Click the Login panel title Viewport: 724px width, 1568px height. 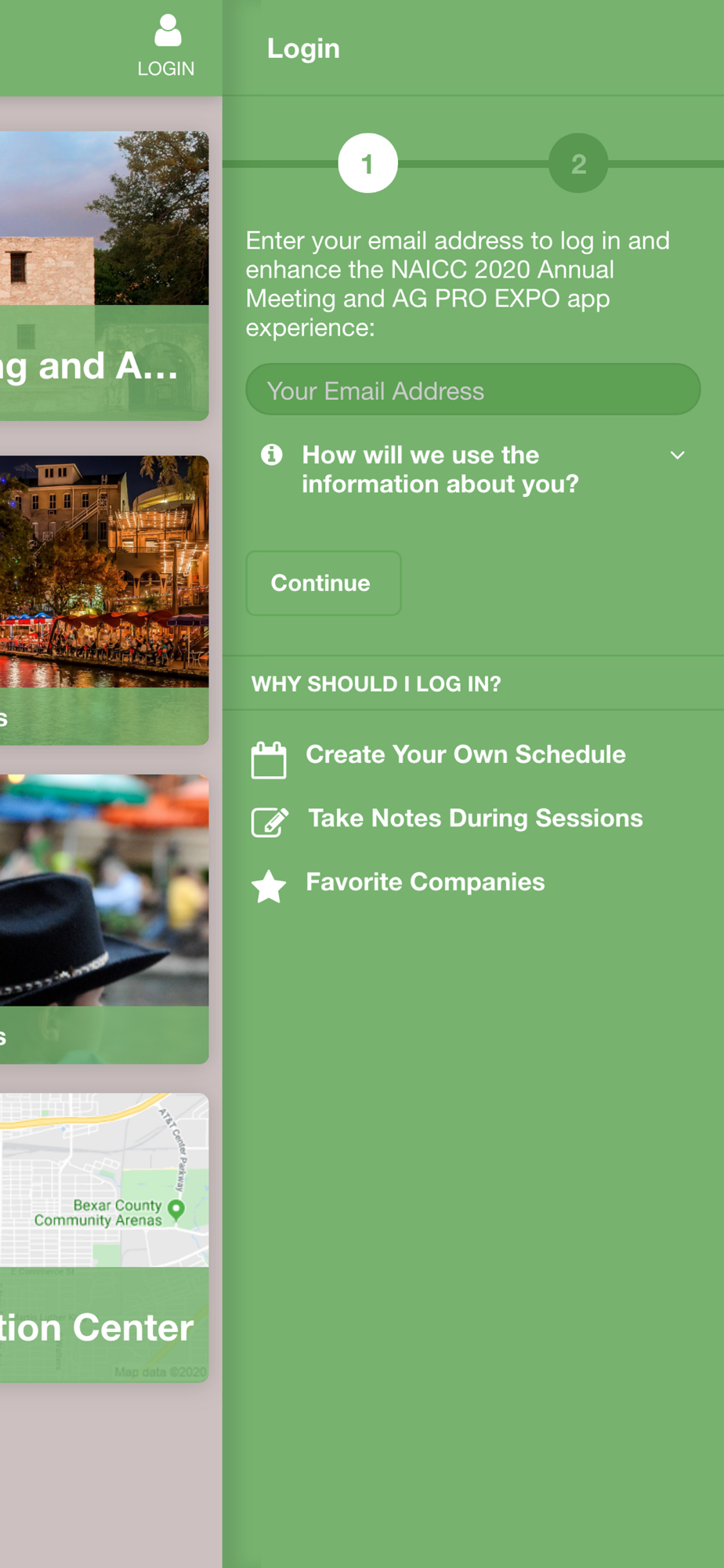(303, 49)
